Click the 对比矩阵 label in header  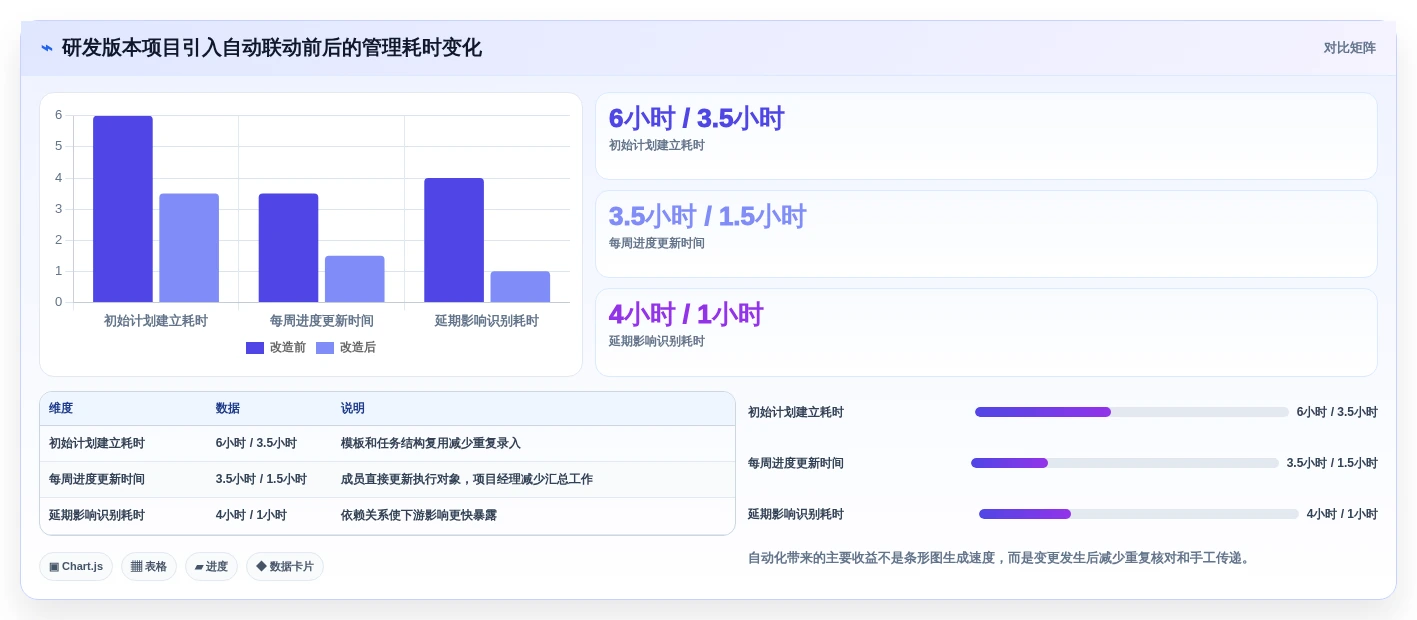1349,48
